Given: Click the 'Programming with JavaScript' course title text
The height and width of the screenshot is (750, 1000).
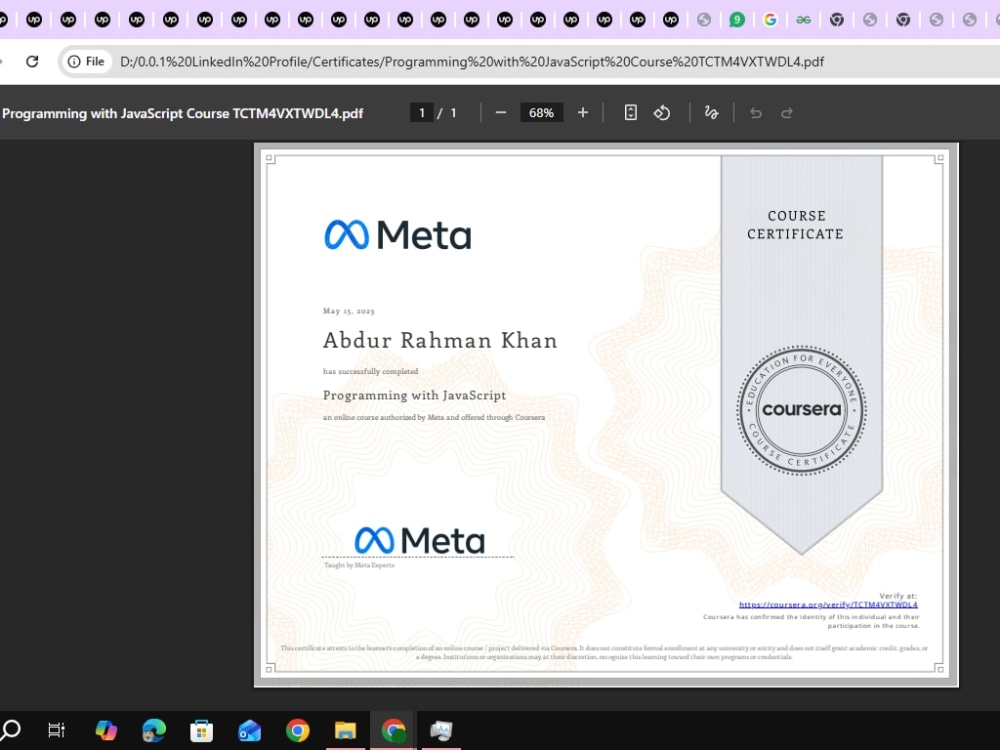Looking at the screenshot, I should pos(415,395).
